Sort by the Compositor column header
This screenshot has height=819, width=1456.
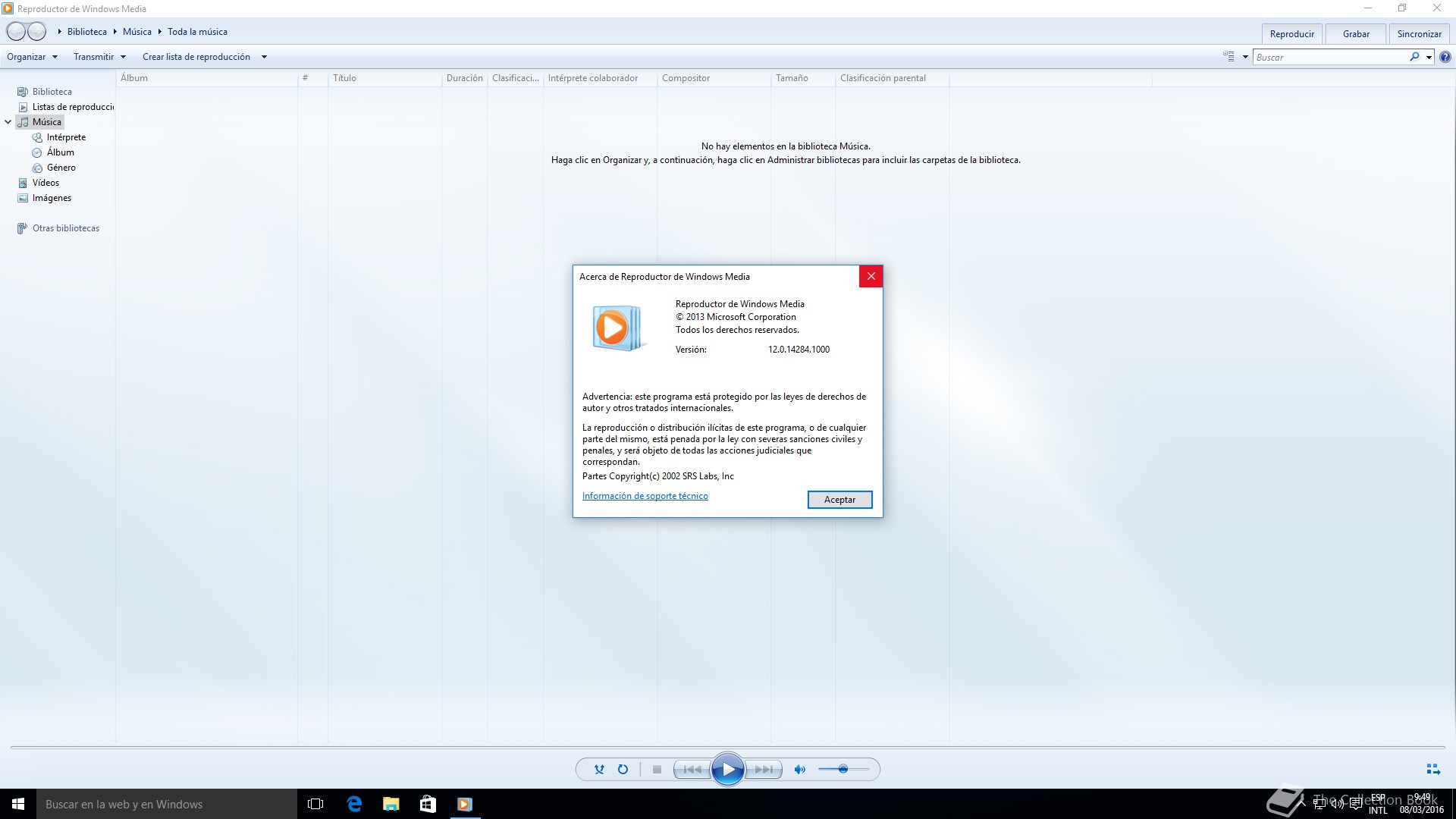click(714, 78)
